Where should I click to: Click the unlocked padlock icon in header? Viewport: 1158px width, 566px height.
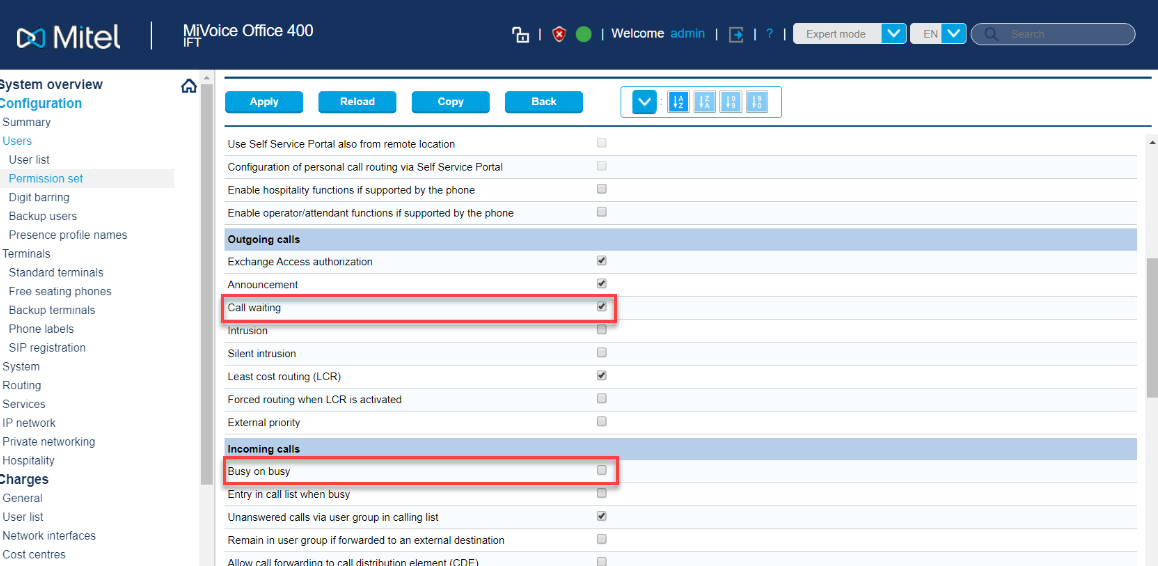click(520, 34)
